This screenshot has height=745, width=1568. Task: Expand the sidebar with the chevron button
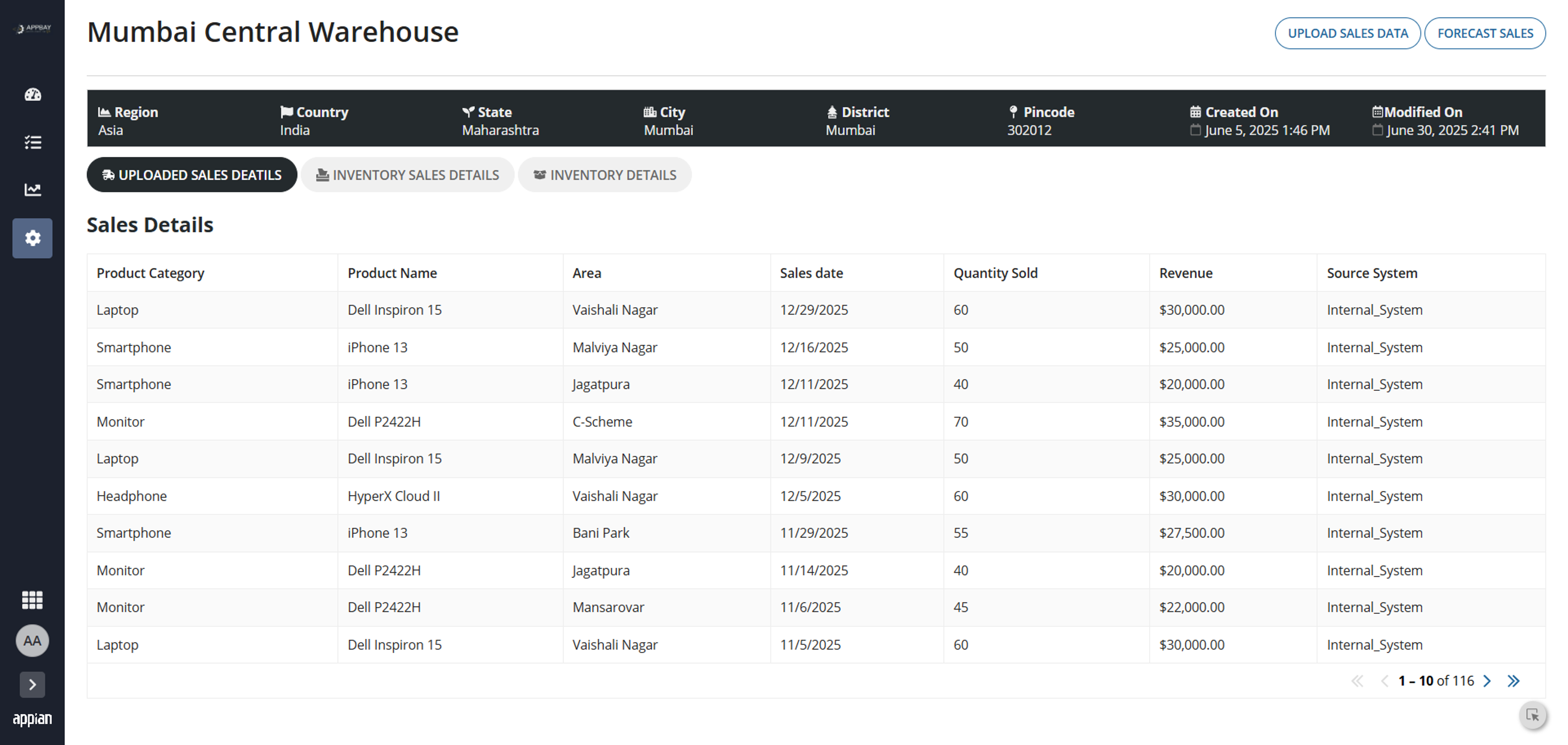pos(32,685)
